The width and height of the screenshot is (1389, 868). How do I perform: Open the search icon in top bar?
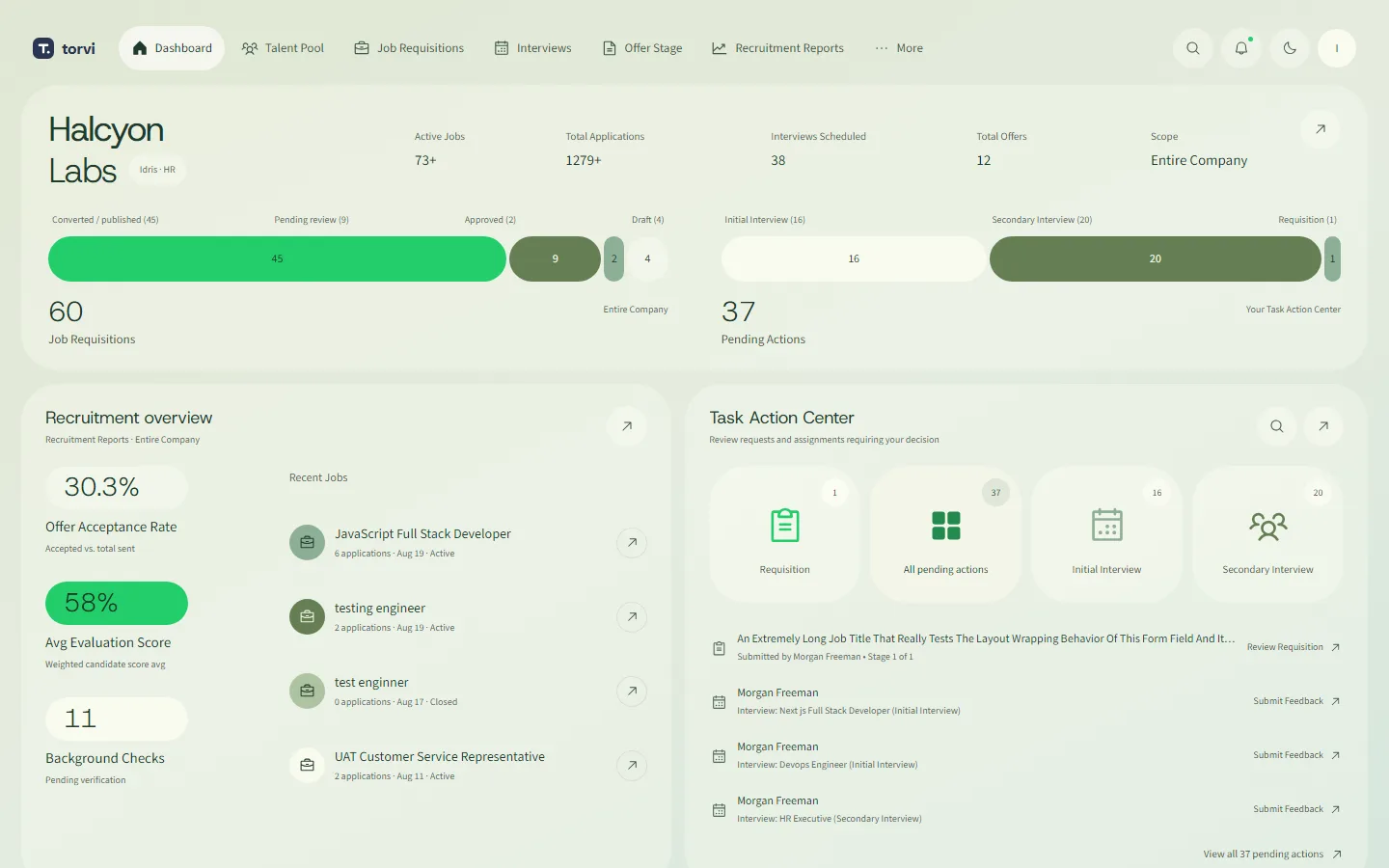click(1193, 48)
